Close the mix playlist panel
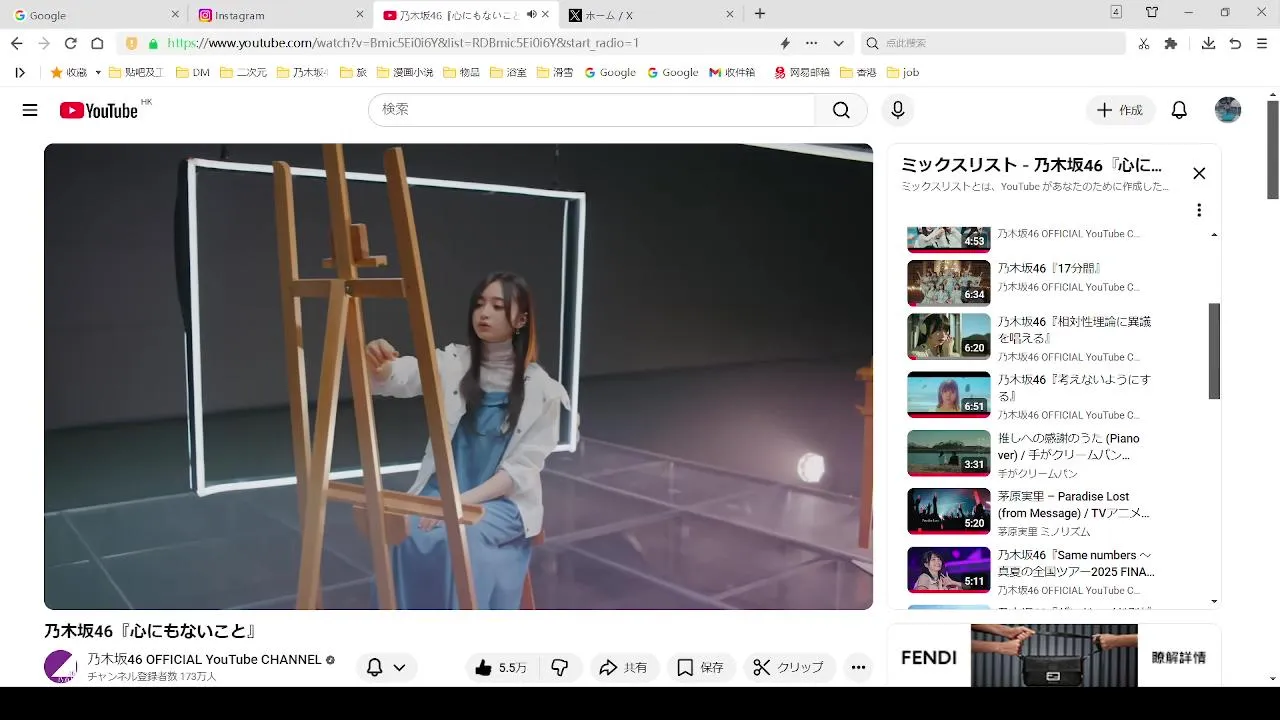This screenshot has height=720, width=1280. pyautogui.click(x=1199, y=173)
